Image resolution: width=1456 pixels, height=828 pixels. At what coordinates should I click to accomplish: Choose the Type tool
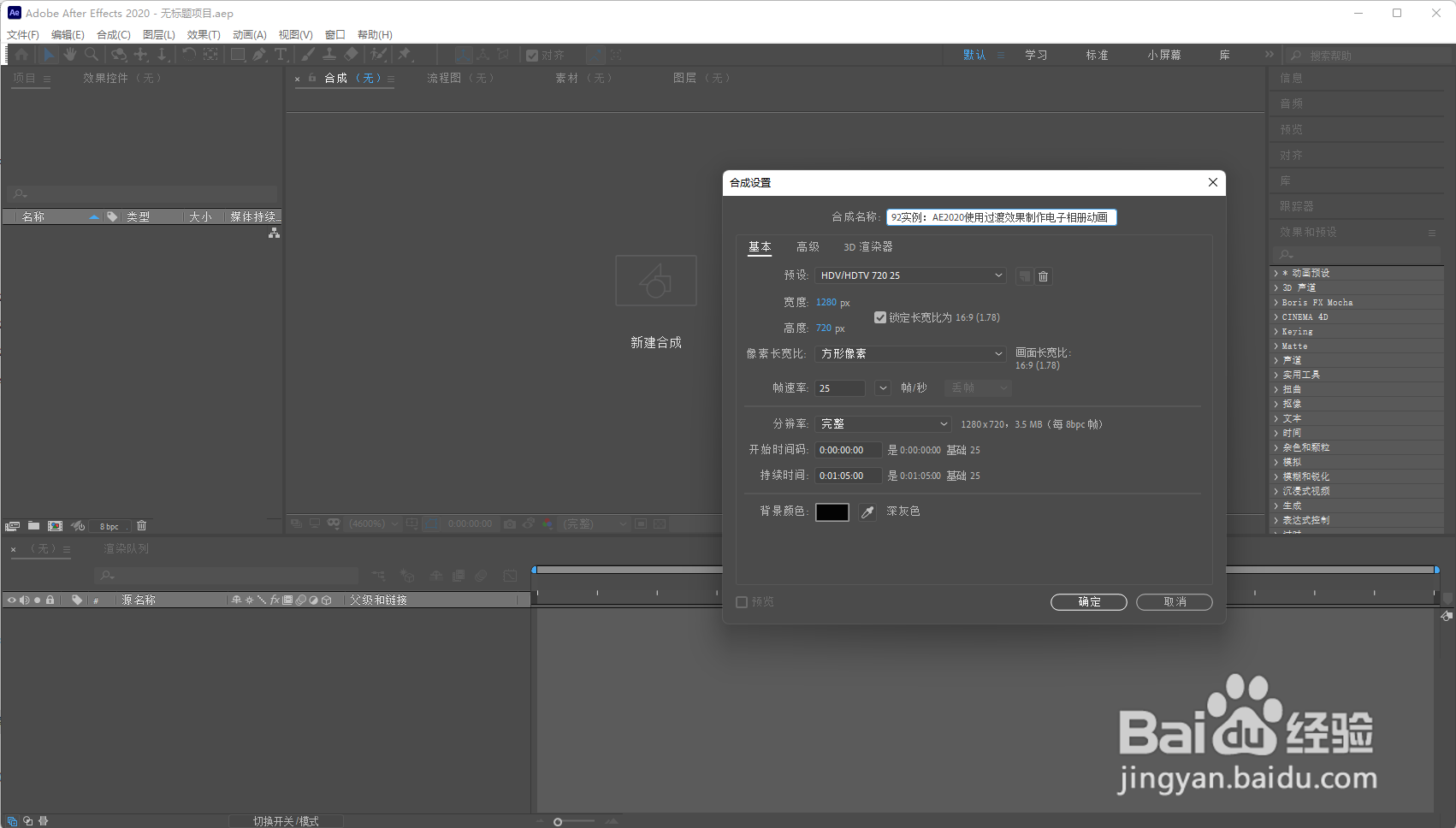281,54
